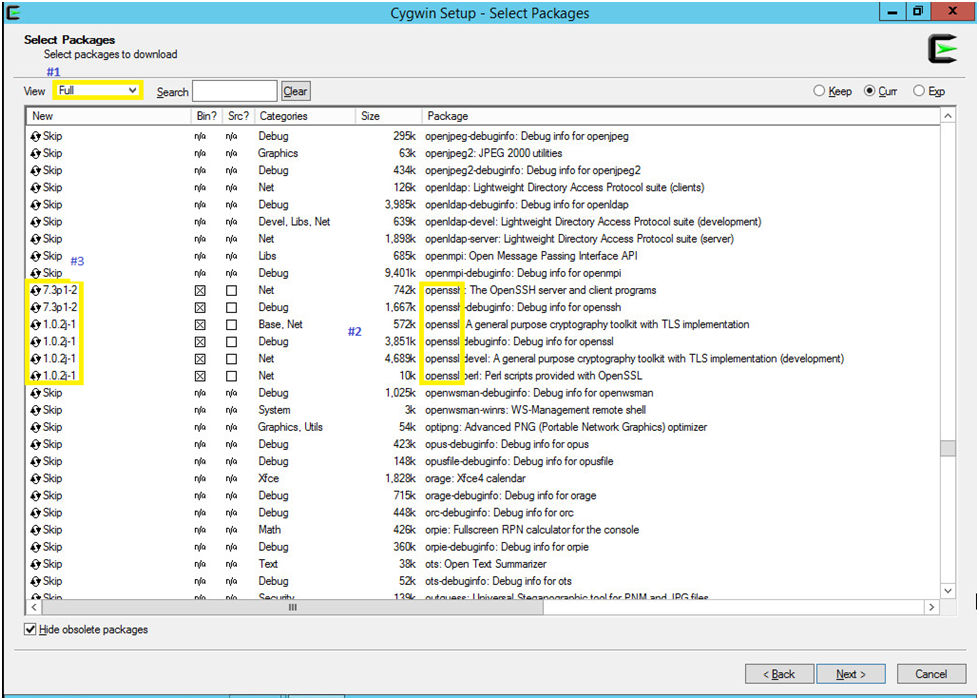Click the scroll-down arrow of package list
Viewport: 979px width, 700px height.
[x=948, y=591]
